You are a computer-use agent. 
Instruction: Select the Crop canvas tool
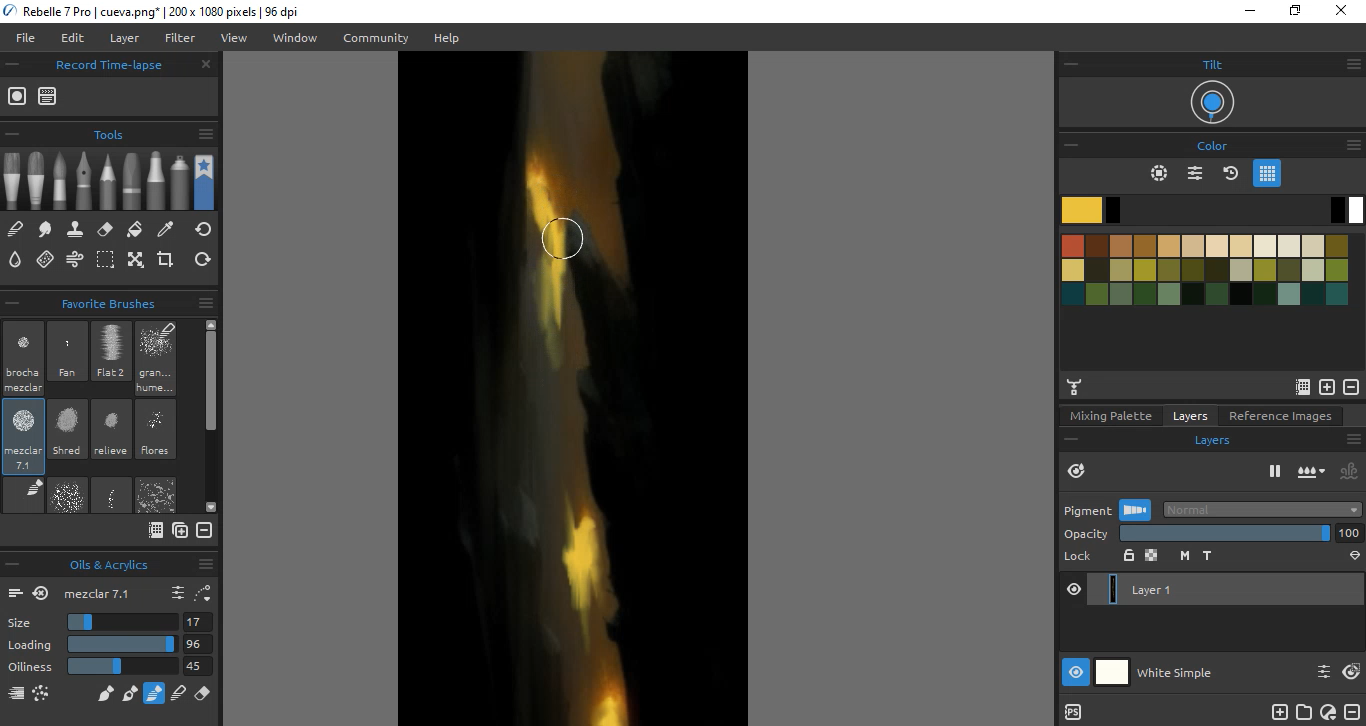(x=165, y=259)
